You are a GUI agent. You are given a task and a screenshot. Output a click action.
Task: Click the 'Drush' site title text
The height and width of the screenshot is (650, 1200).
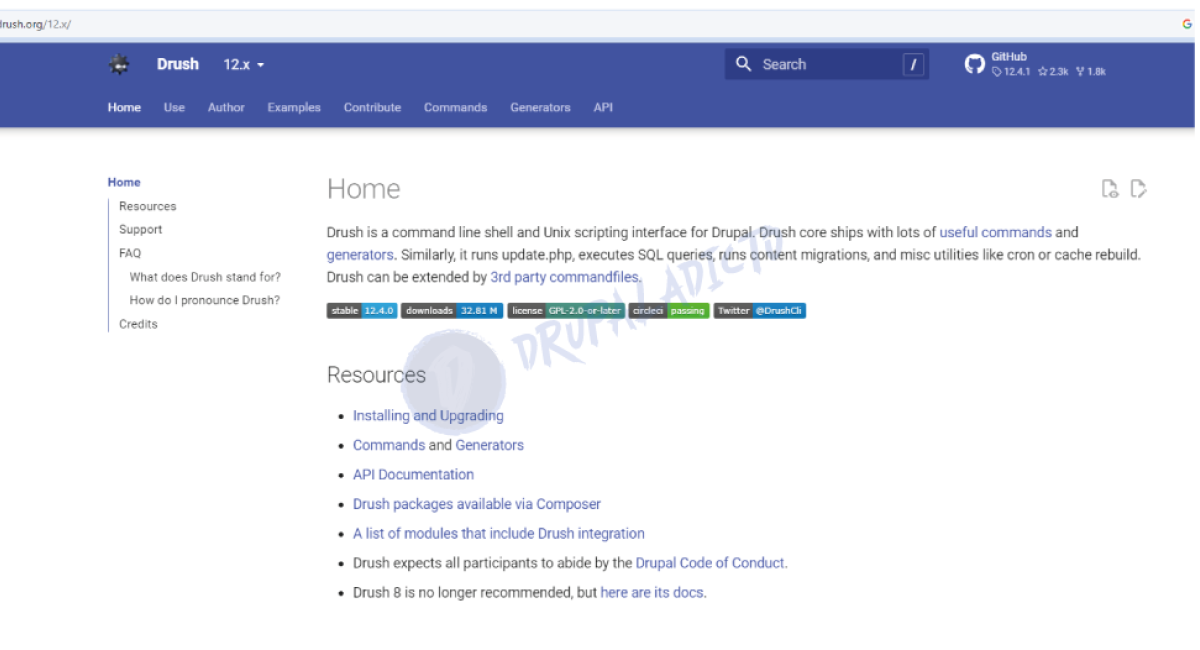(x=178, y=64)
